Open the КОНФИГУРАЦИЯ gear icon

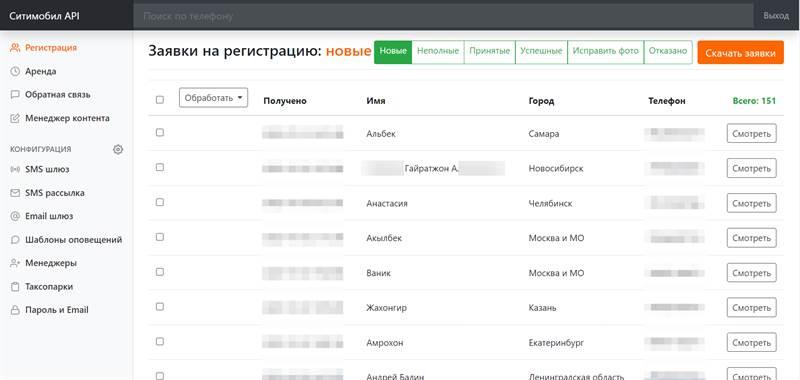118,149
